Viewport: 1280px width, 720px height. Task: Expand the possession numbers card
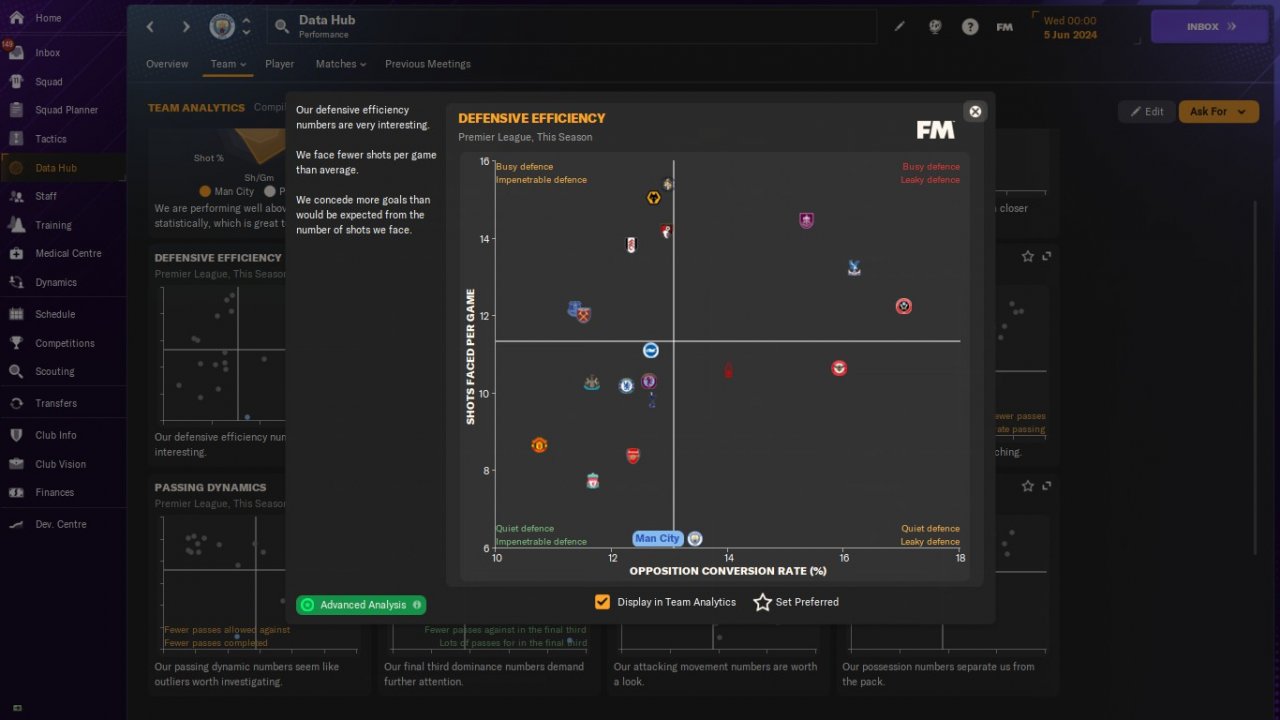point(1046,486)
